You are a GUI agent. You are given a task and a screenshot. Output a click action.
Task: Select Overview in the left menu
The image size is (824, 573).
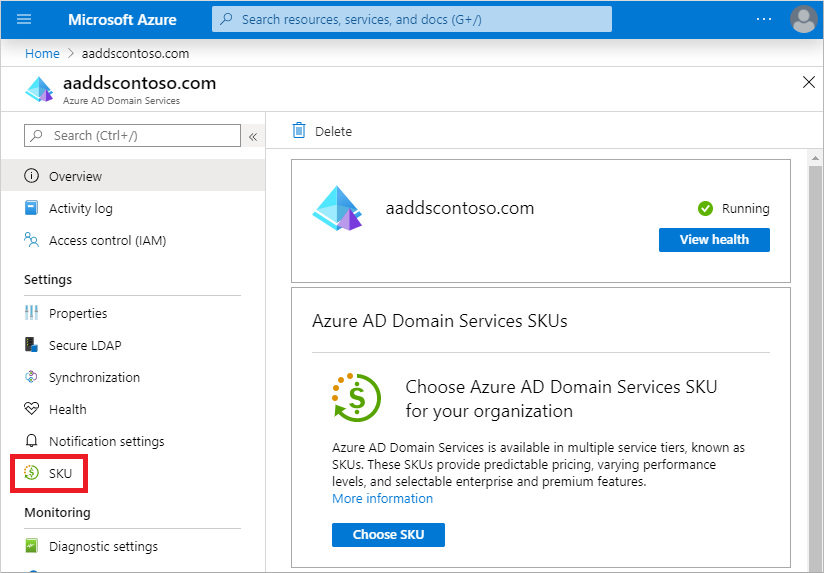[75, 176]
